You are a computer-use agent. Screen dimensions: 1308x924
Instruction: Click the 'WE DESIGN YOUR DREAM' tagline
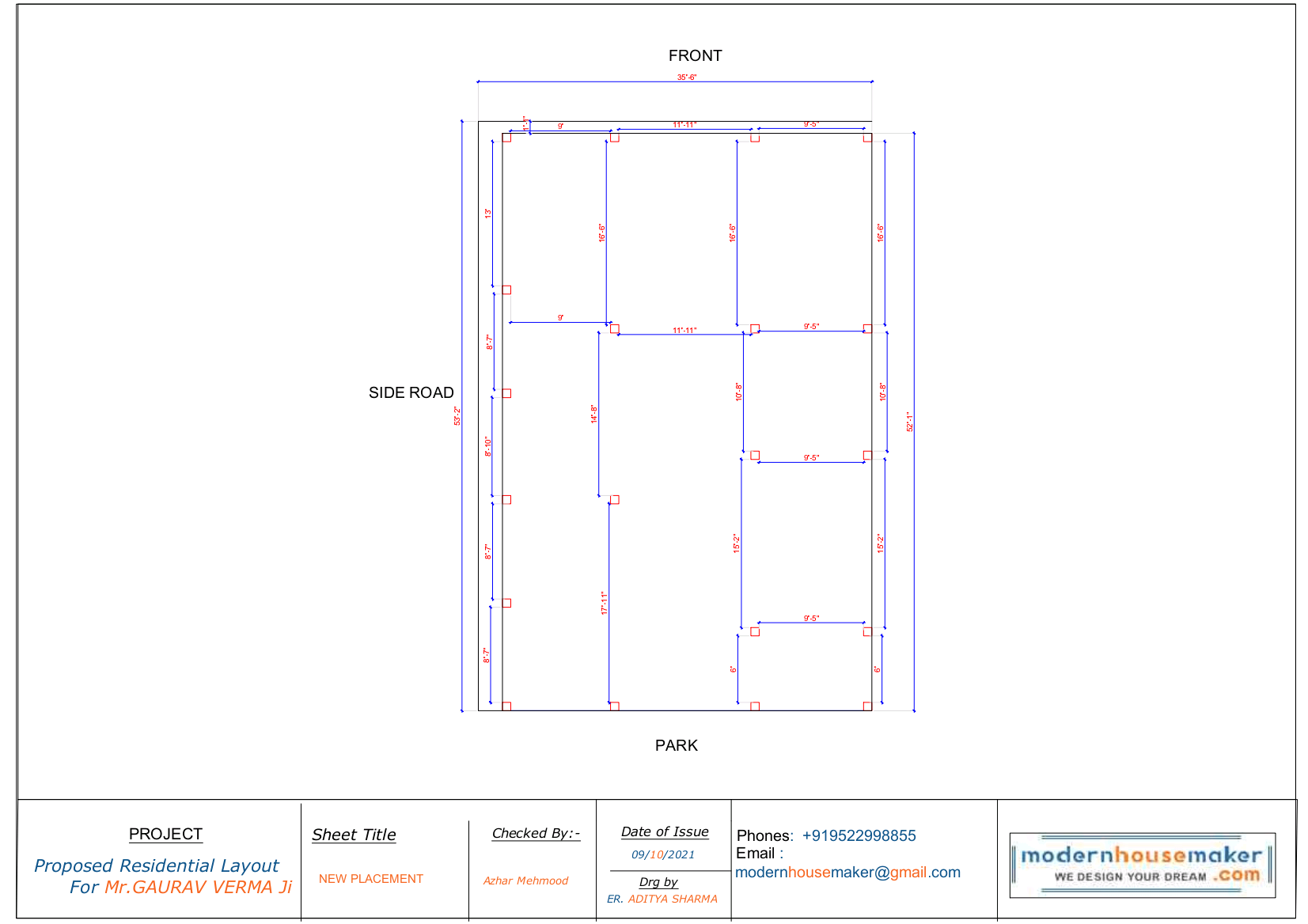pos(1130,877)
